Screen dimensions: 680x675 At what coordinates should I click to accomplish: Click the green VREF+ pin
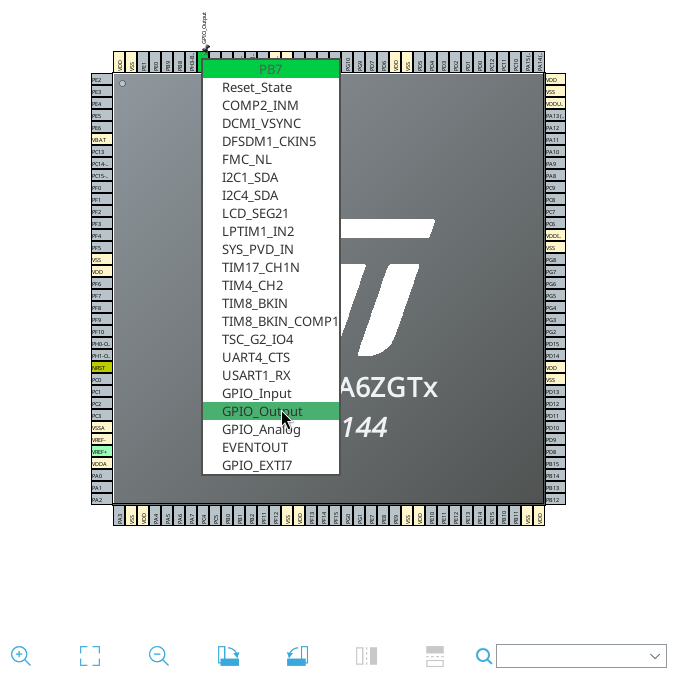101,452
